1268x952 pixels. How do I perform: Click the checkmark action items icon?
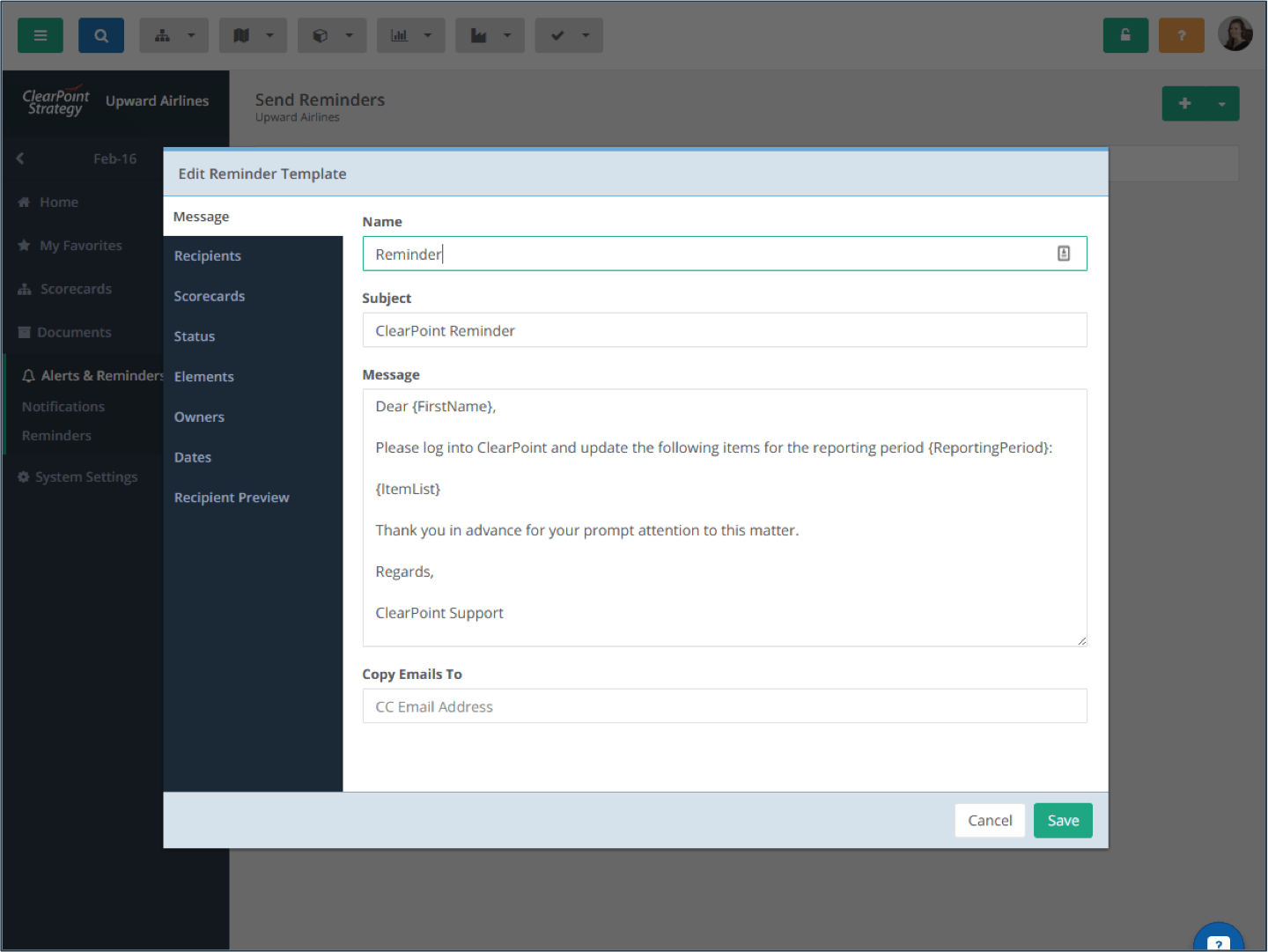coord(559,35)
